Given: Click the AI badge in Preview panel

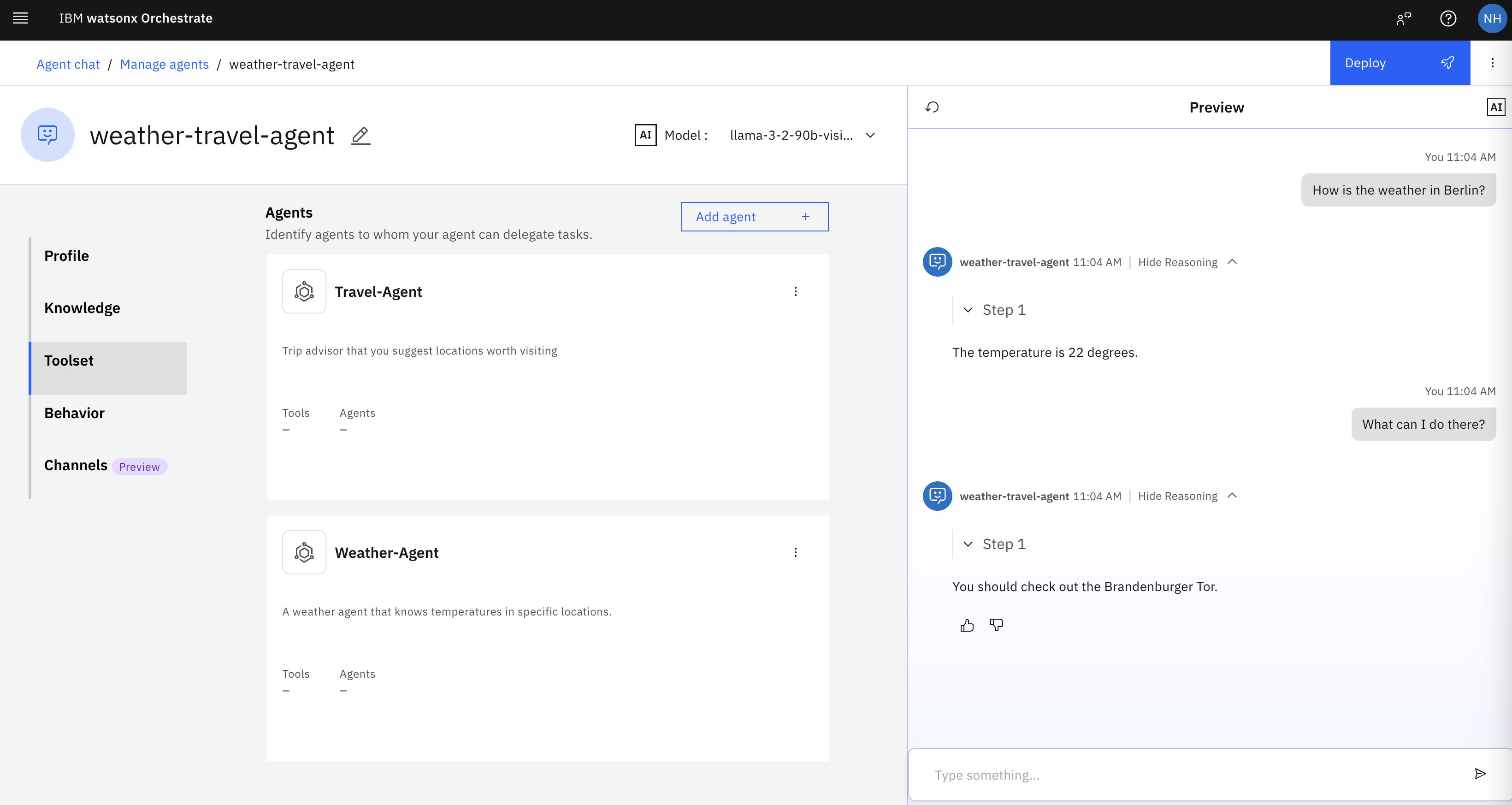Looking at the screenshot, I should pyautogui.click(x=1495, y=107).
